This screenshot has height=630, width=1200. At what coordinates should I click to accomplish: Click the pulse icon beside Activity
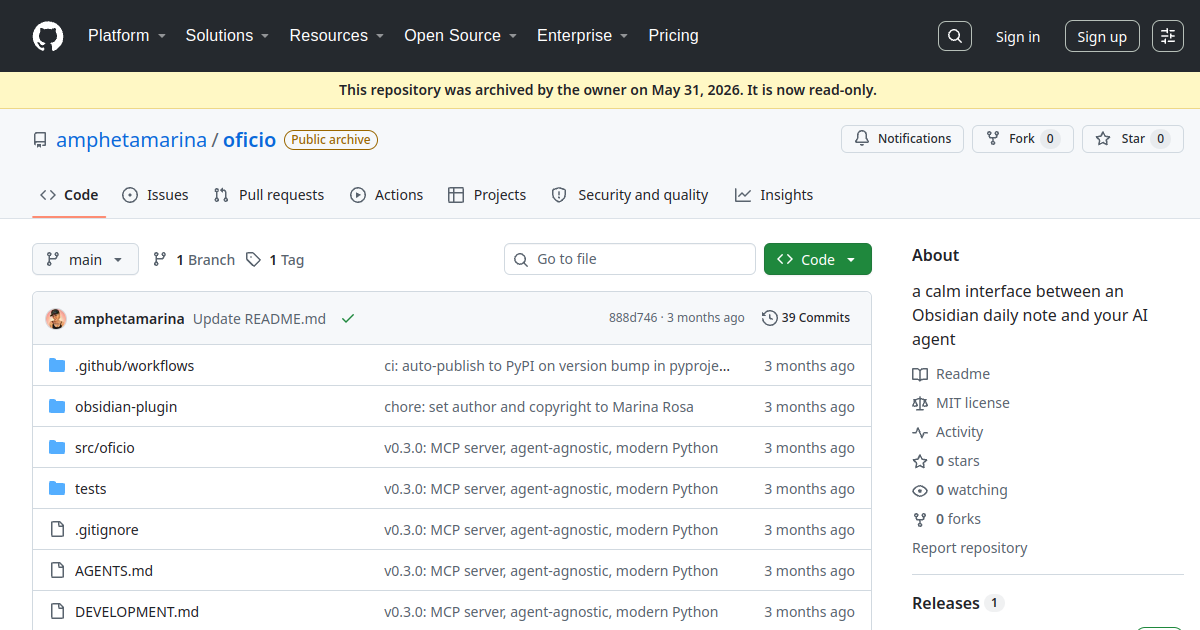[920, 432]
